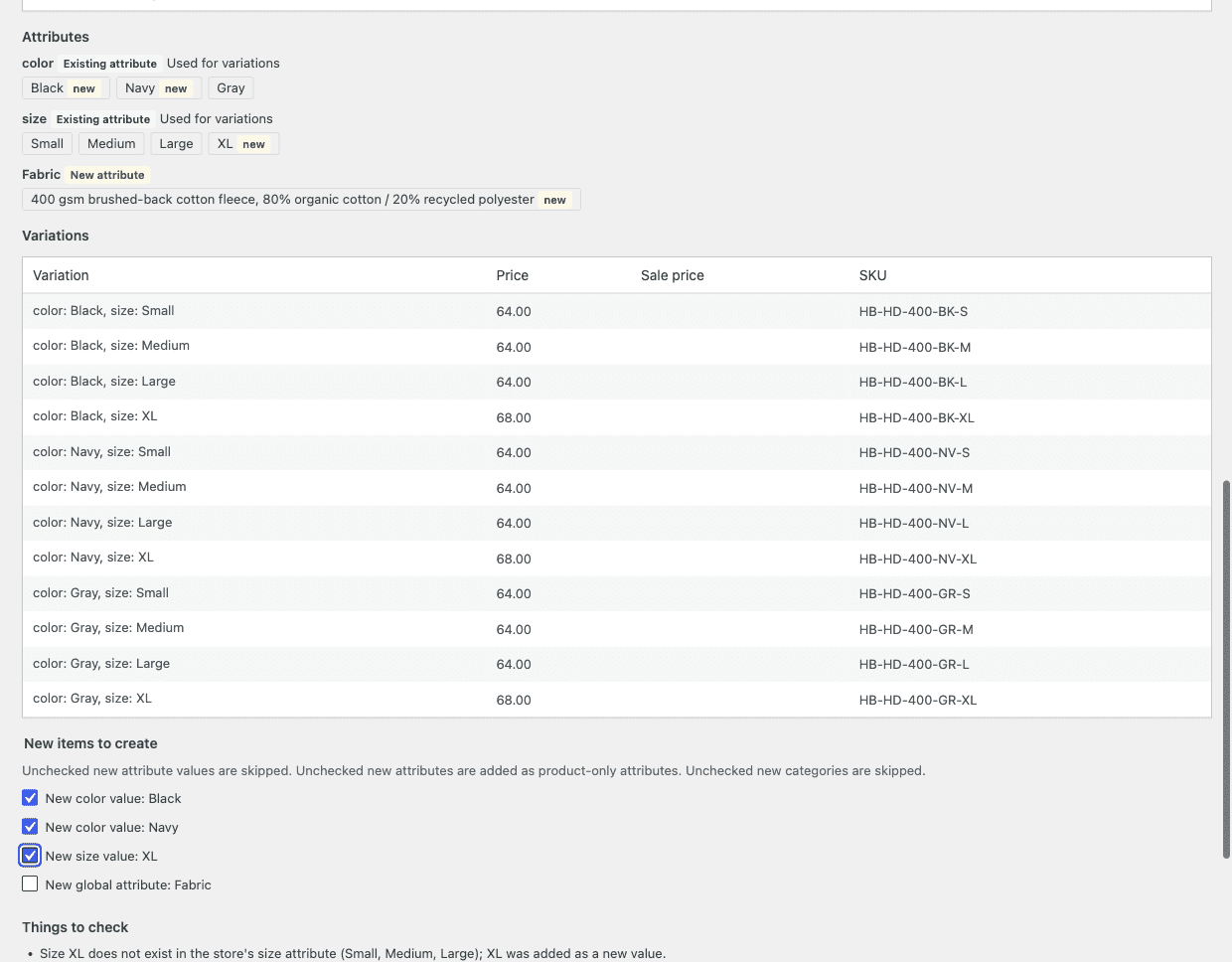Select row color: Navy, size: Small
Image resolution: width=1232 pixels, height=962 pixels.
click(x=616, y=452)
